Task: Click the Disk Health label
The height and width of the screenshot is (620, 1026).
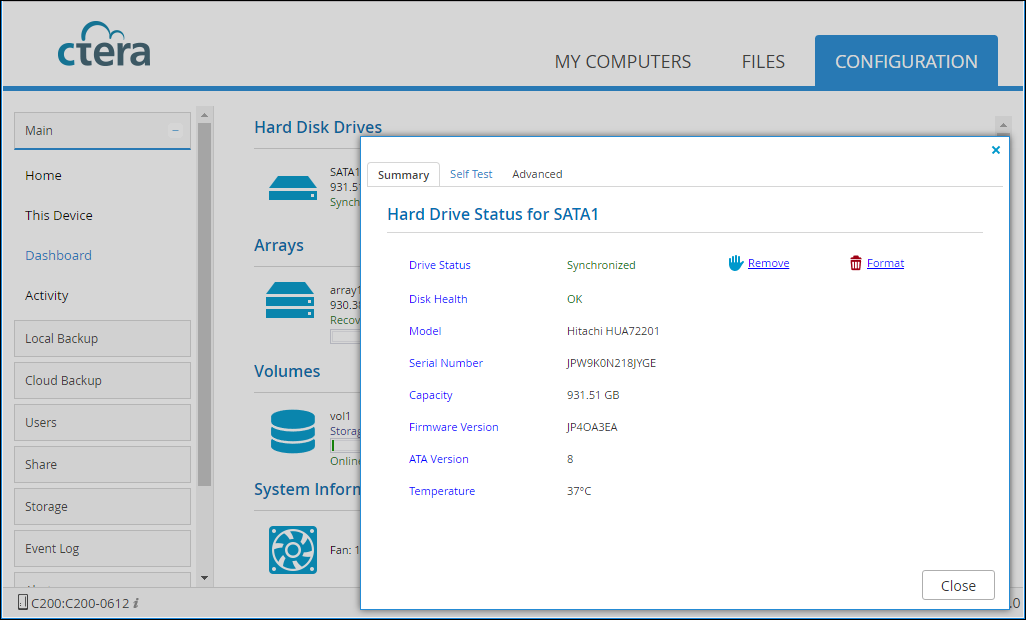Action: (x=438, y=299)
